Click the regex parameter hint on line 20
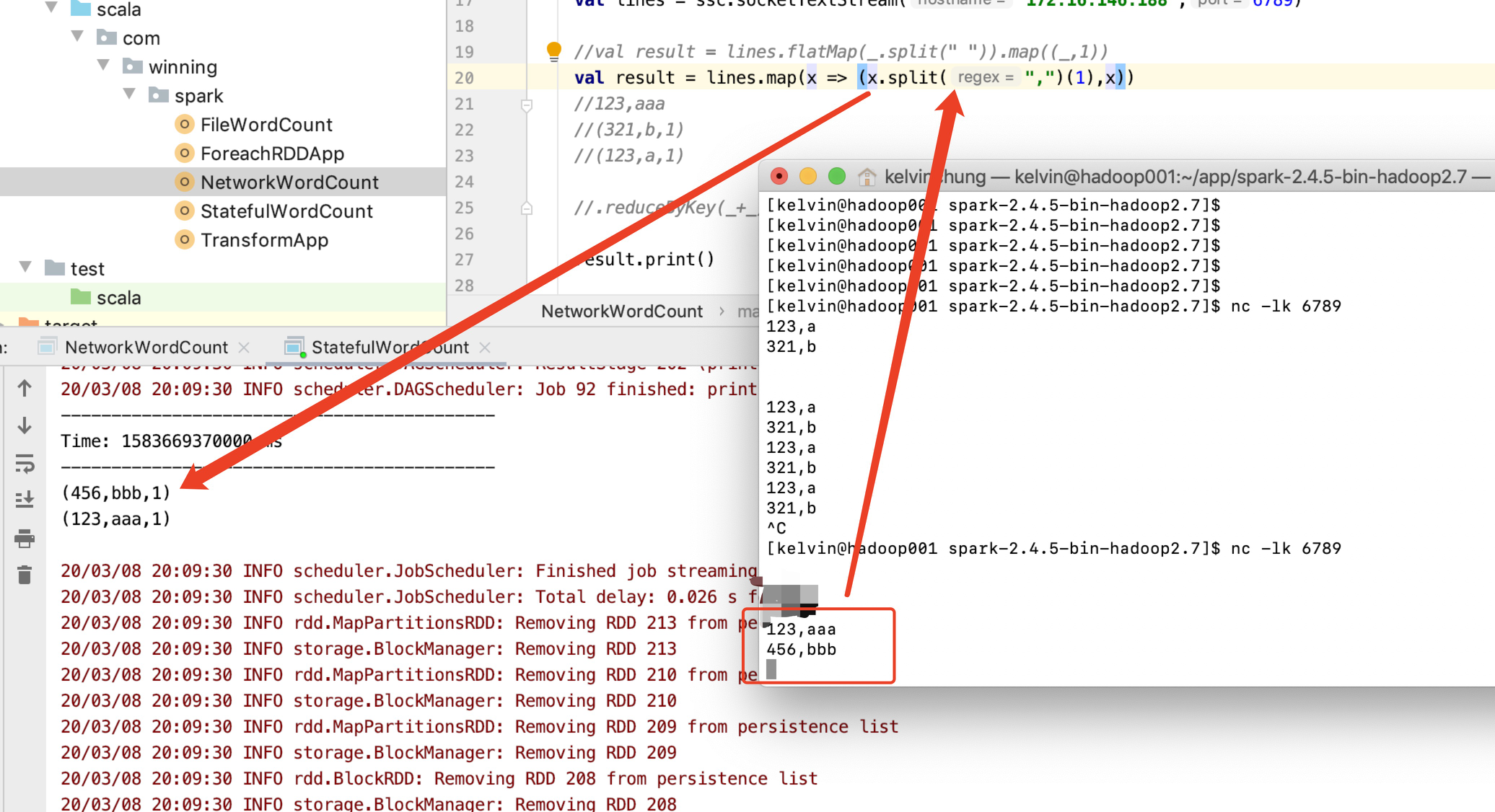The height and width of the screenshot is (812, 1495). [x=986, y=77]
